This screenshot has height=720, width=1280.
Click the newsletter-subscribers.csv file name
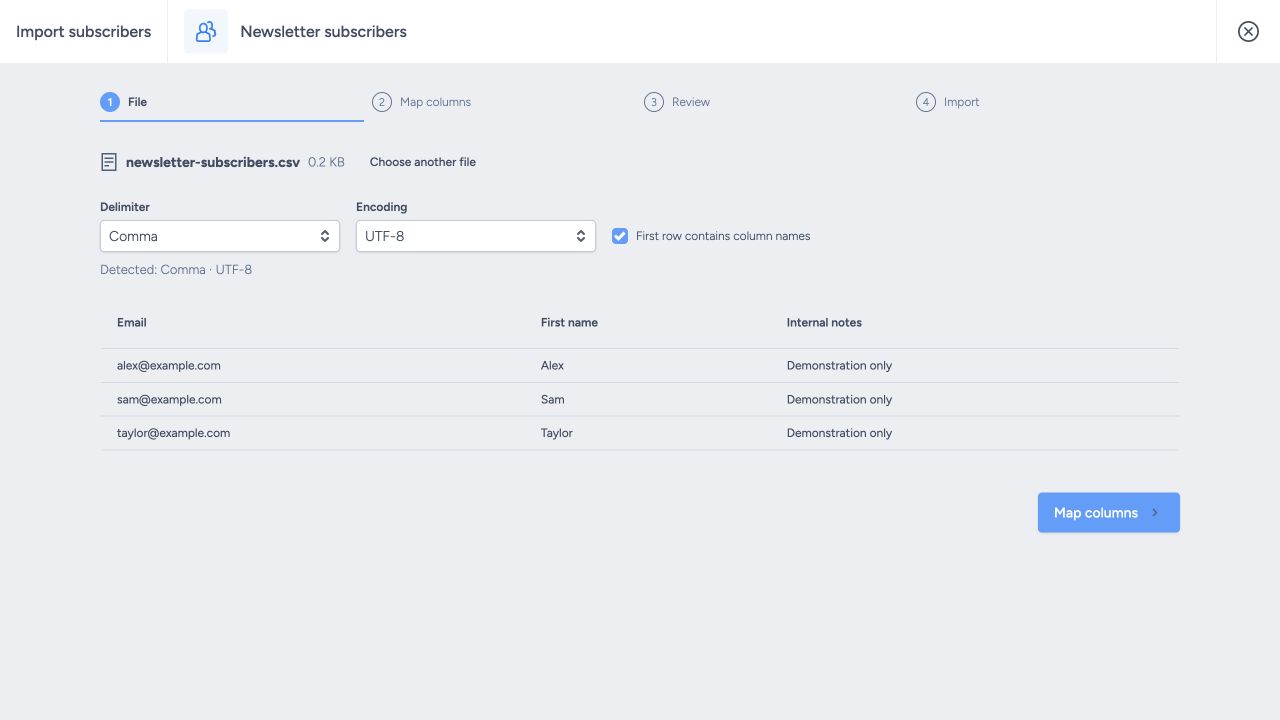(213, 162)
